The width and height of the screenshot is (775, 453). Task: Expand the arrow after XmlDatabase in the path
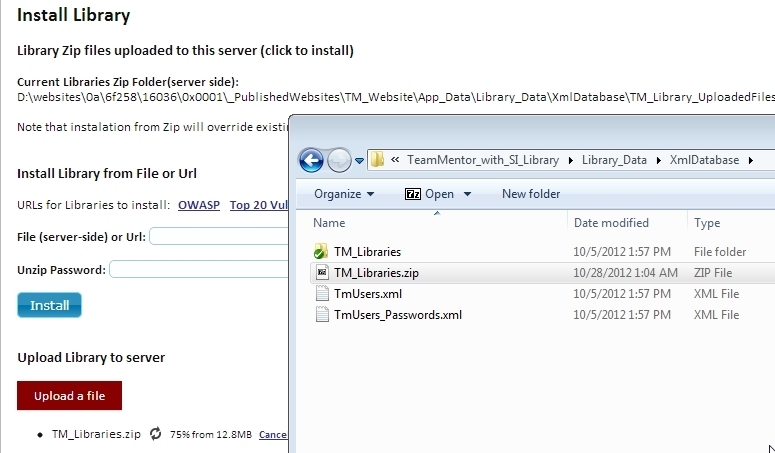coord(749,160)
